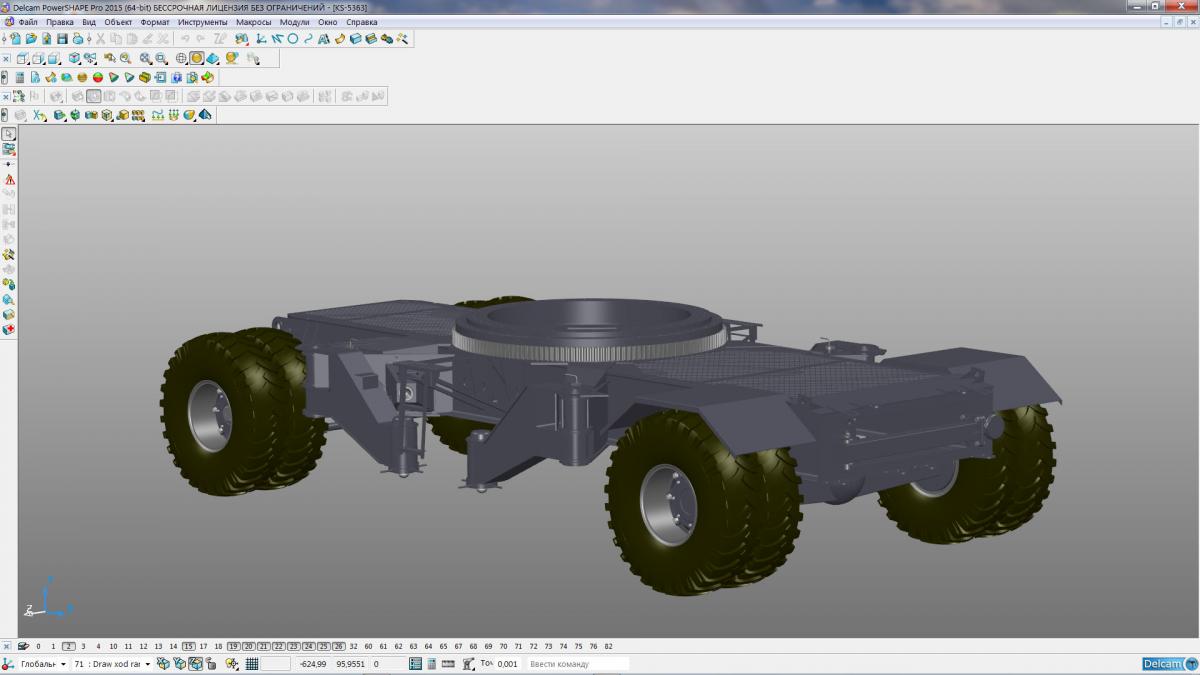Open the Формат menu
Viewport: 1200px width, 675px height.
pos(155,22)
